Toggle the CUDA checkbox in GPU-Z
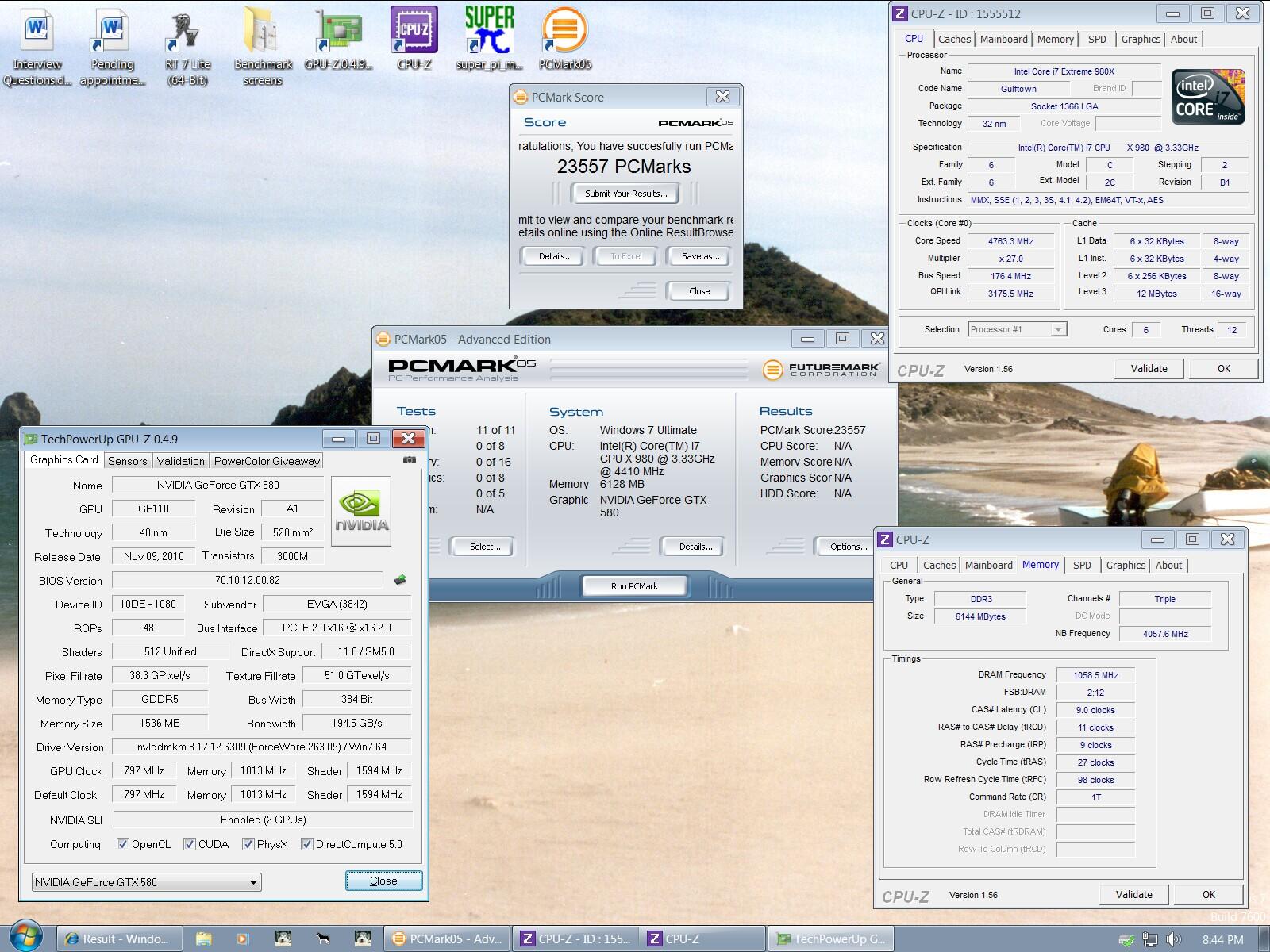Screen dimensions: 1270x952 [x=190, y=844]
